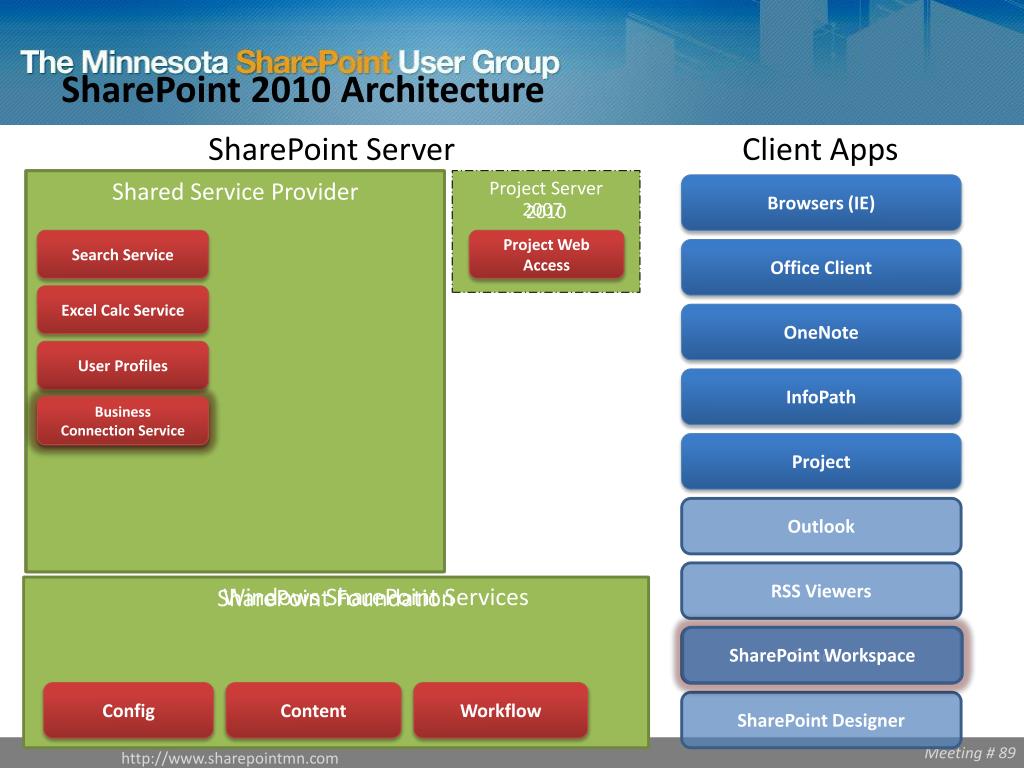Image resolution: width=1024 pixels, height=768 pixels.
Task: Click the OneNote client app box
Action: pos(821,332)
